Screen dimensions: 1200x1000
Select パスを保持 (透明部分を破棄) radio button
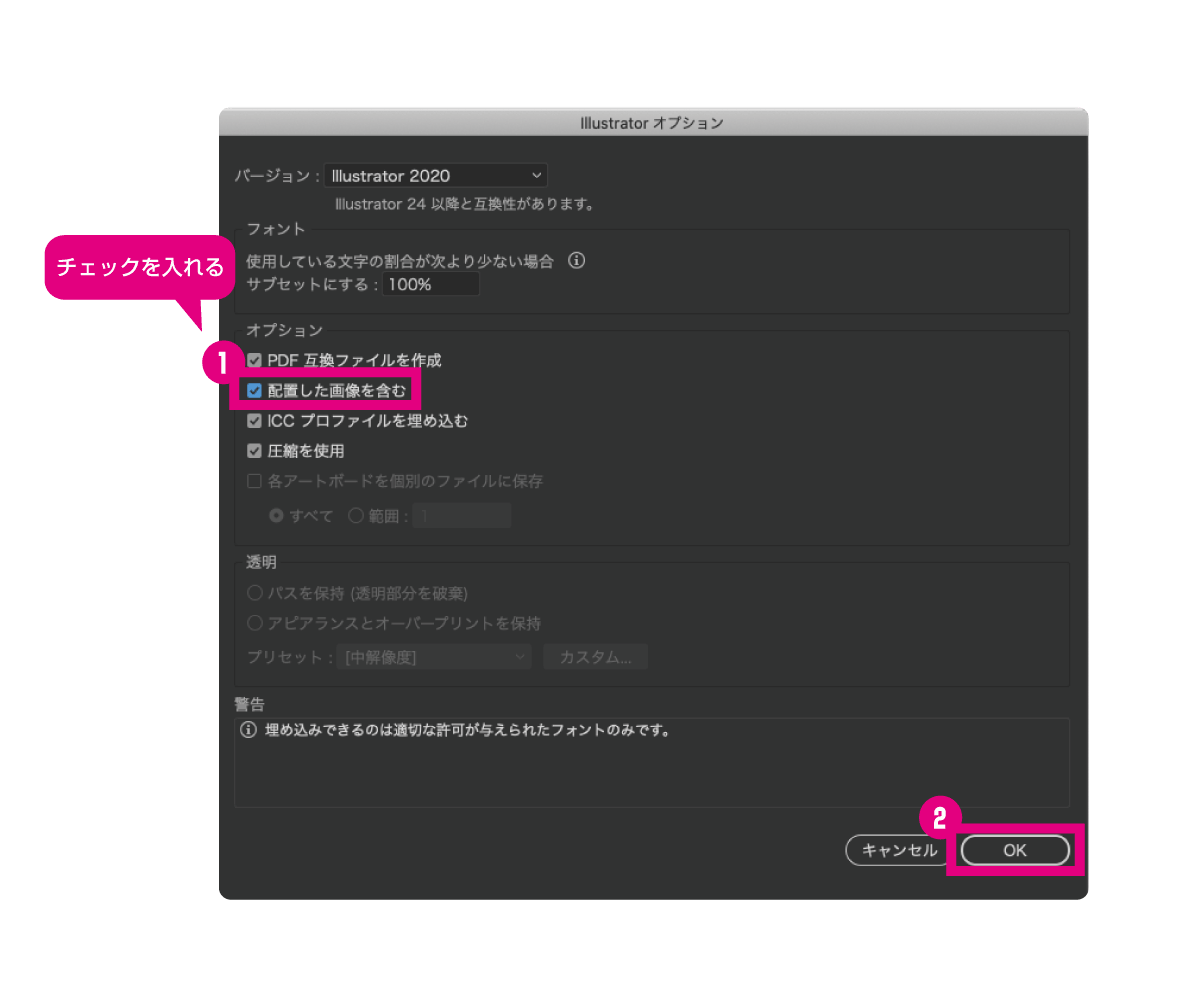click(x=254, y=593)
